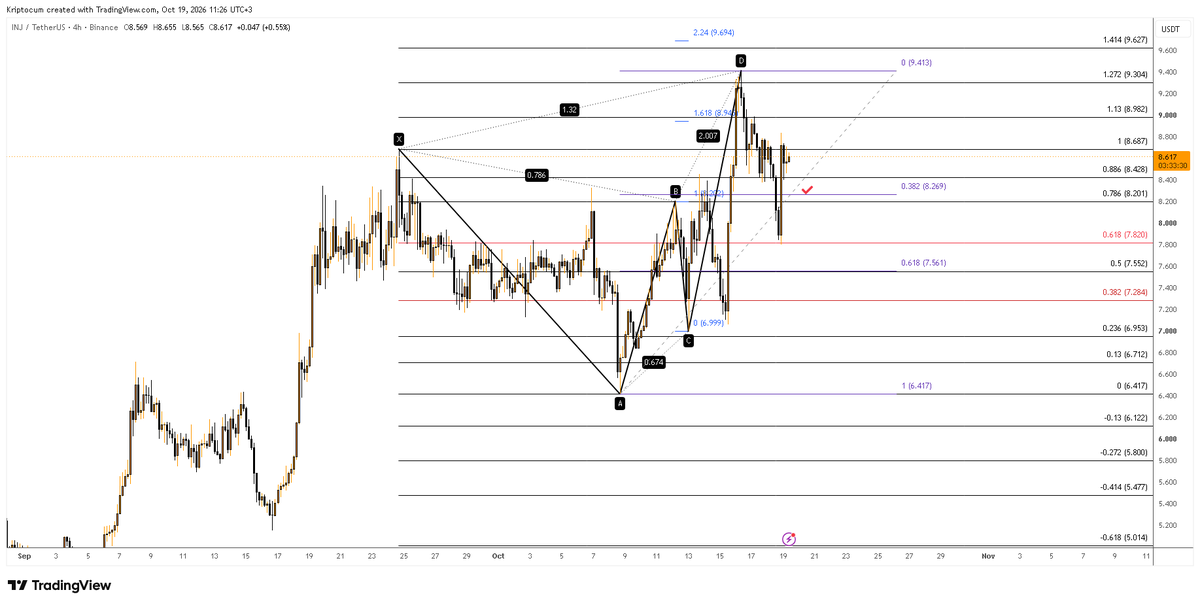Screen dimensions: 1200x605
Task: Click the purple 0.382 (8.269) retracement label
Action: (923, 186)
